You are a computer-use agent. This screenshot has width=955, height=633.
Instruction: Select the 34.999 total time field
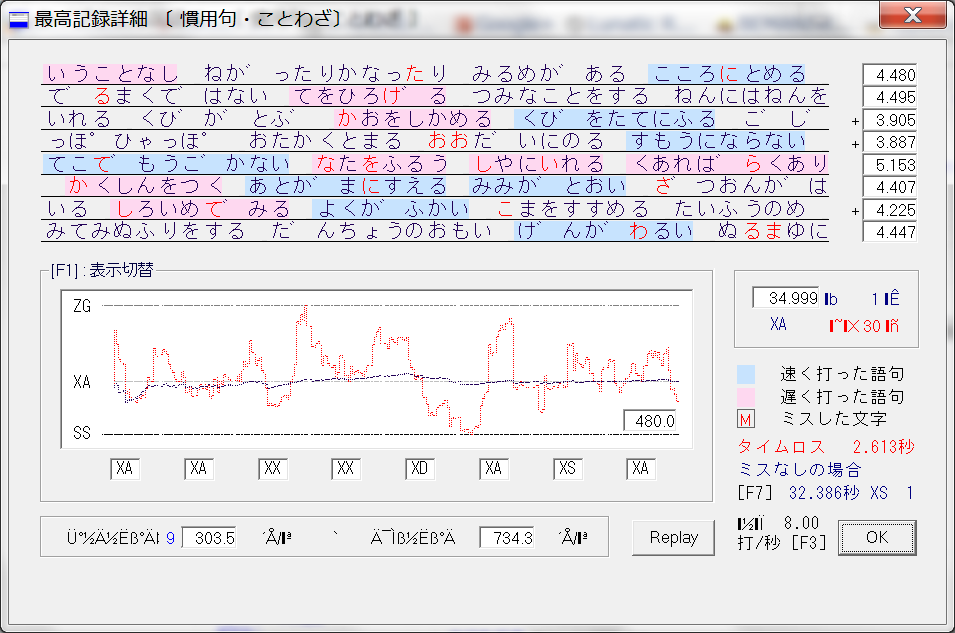[786, 298]
